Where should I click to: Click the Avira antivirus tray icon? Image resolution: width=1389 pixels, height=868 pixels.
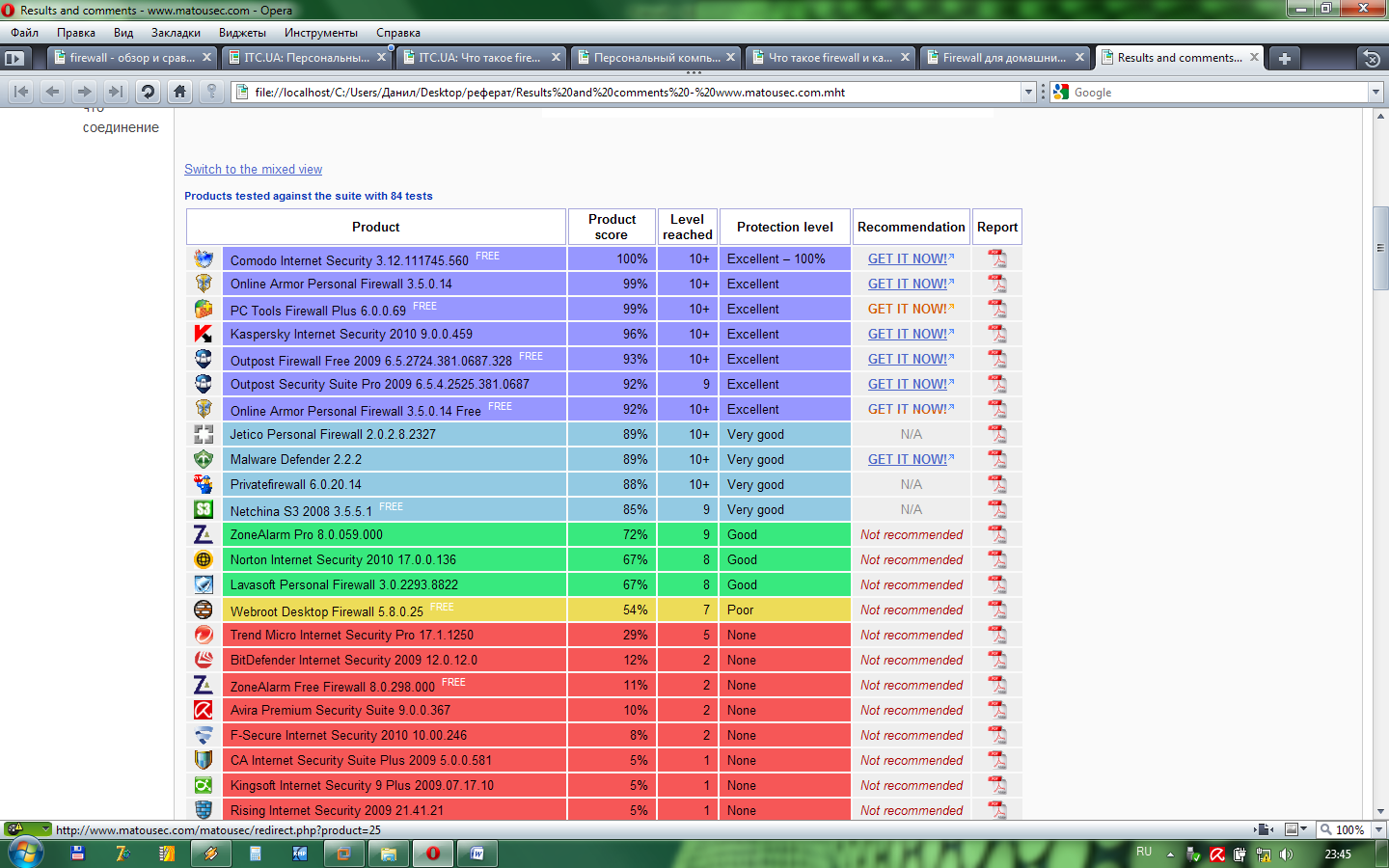click(1217, 854)
